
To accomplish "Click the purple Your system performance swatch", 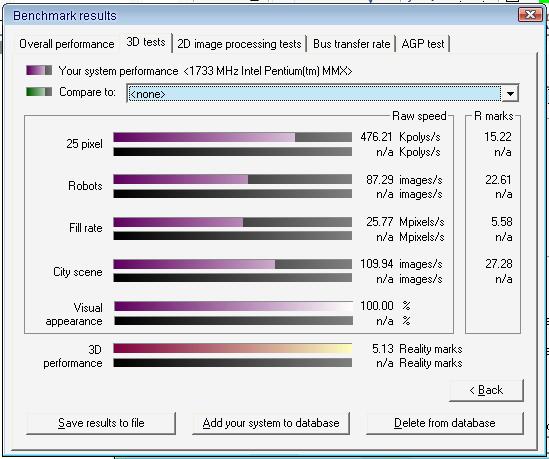I will click(x=39, y=70).
